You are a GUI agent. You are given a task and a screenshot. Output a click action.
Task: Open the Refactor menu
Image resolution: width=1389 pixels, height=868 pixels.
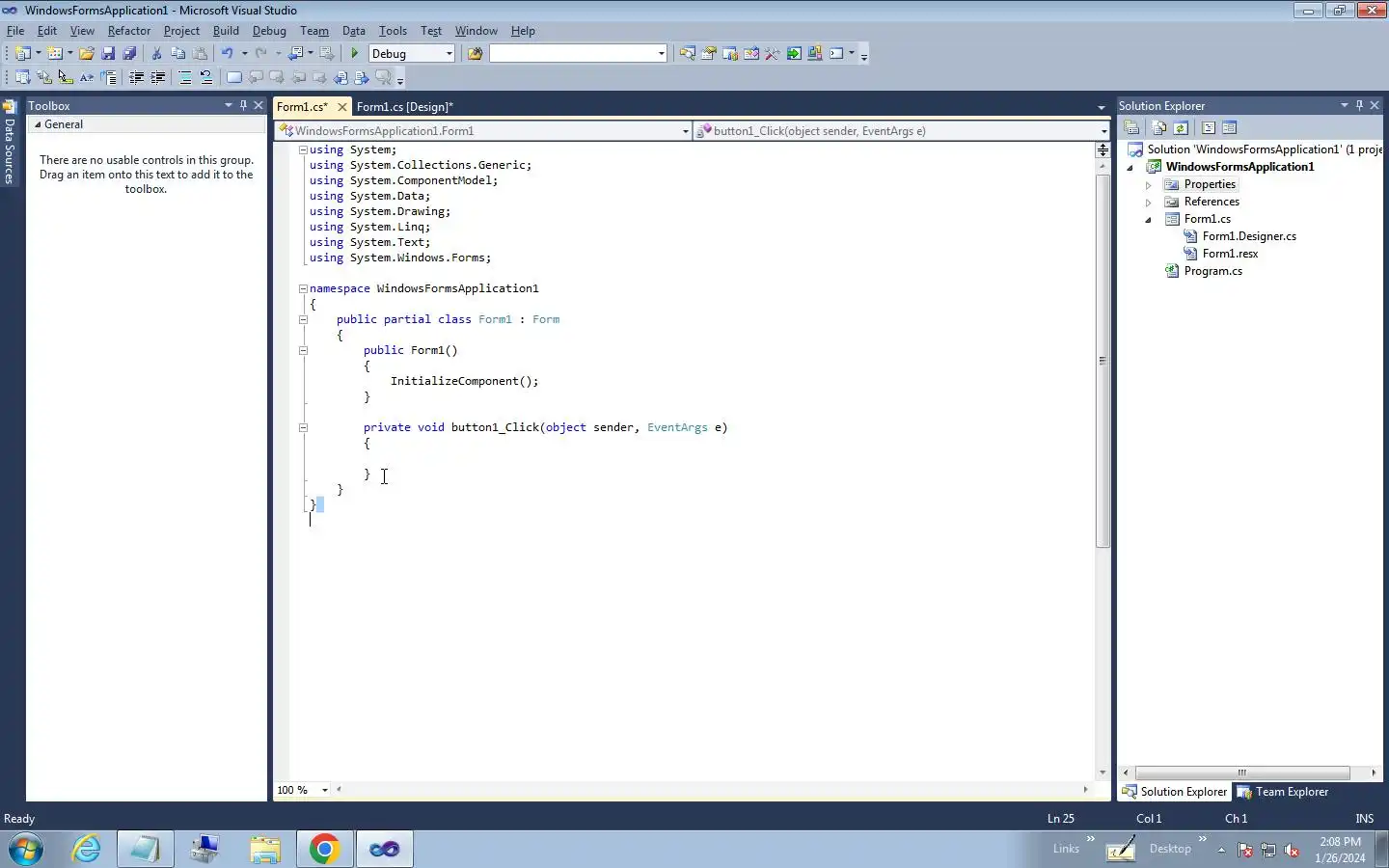(x=129, y=31)
